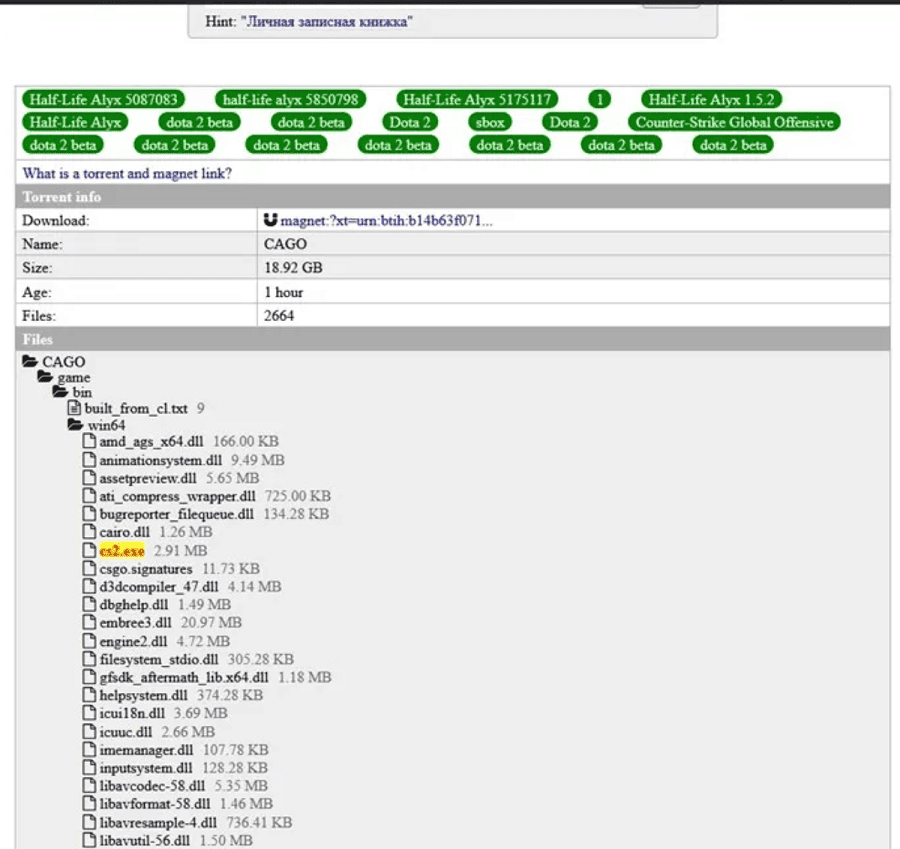Click the game folder icon
Viewport: 900px width, 849px height.
point(45,378)
